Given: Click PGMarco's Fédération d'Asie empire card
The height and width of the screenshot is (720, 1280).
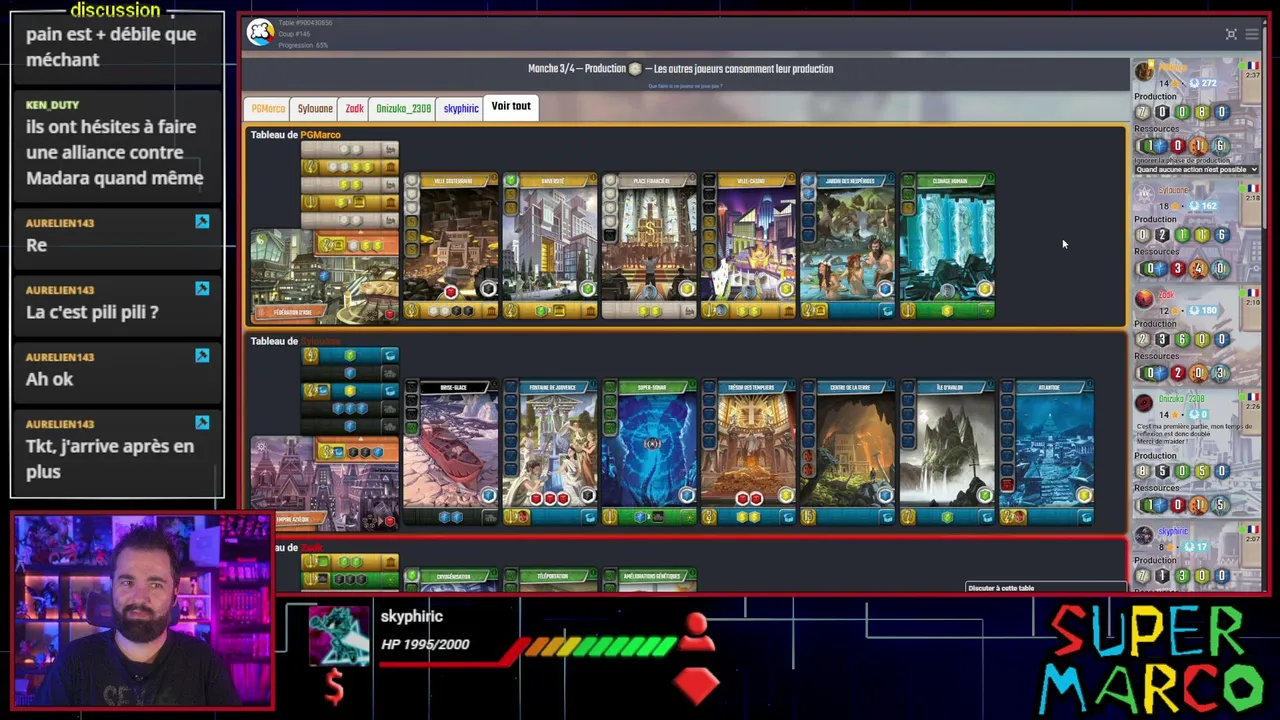Looking at the screenshot, I should (324, 275).
